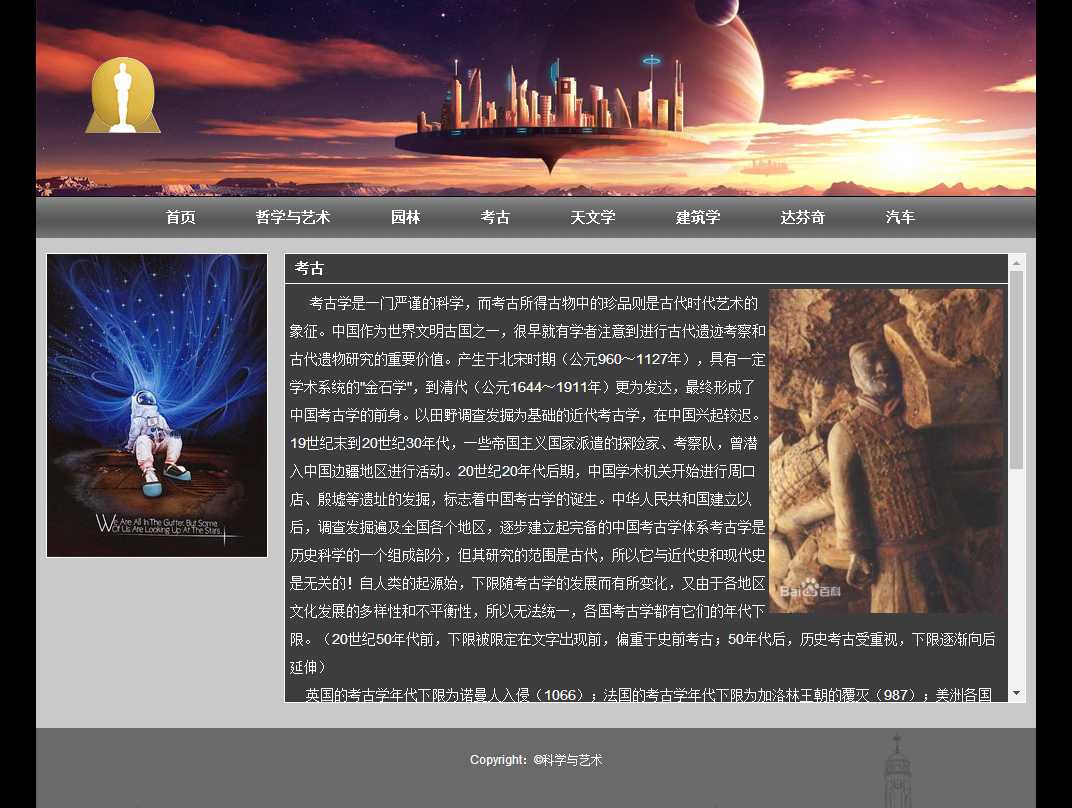This screenshot has width=1072, height=808.
Task: Click the astronaut poster image on the left
Action: (157, 405)
